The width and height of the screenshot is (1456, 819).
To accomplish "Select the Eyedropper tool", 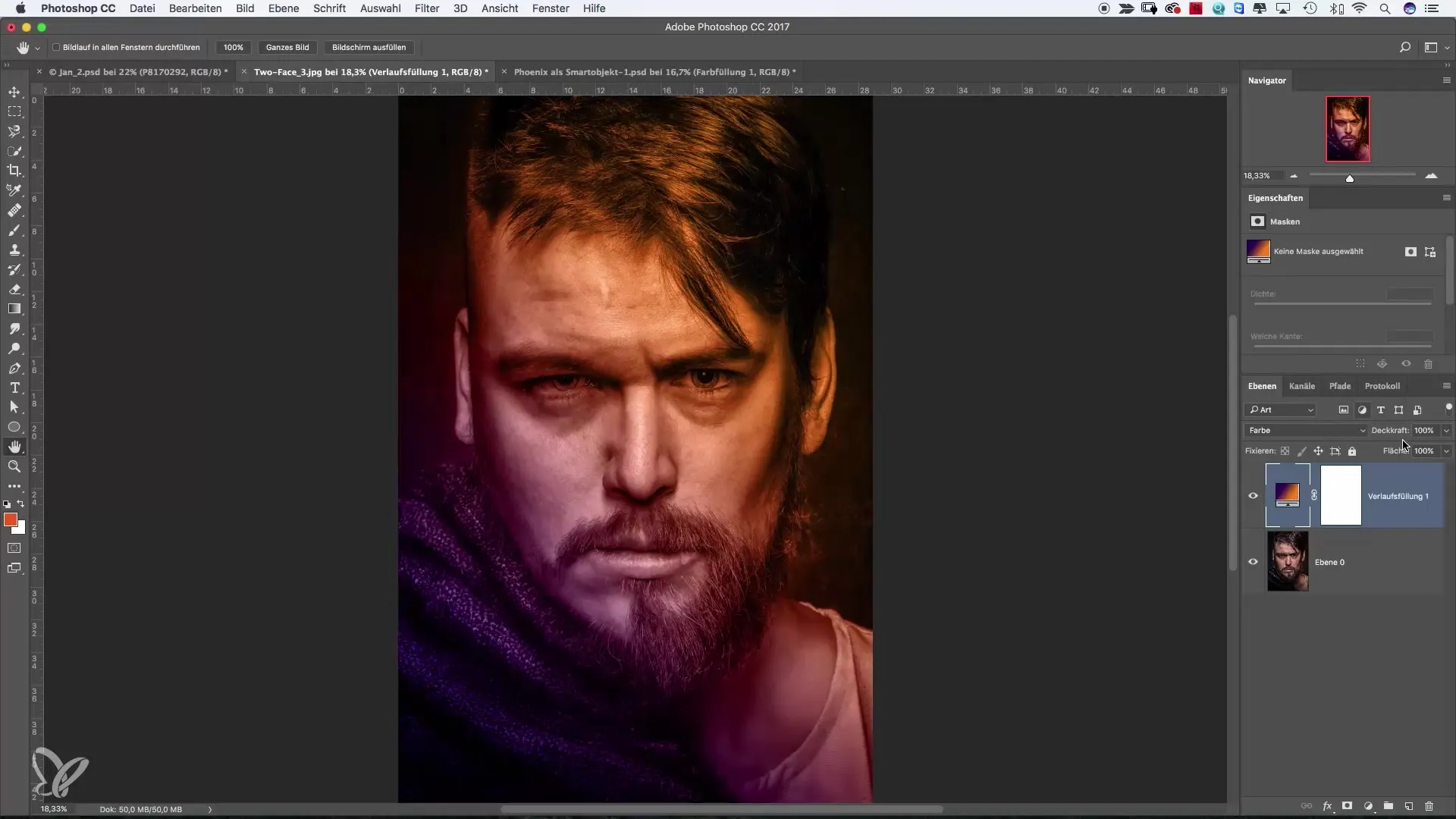I will click(14, 190).
